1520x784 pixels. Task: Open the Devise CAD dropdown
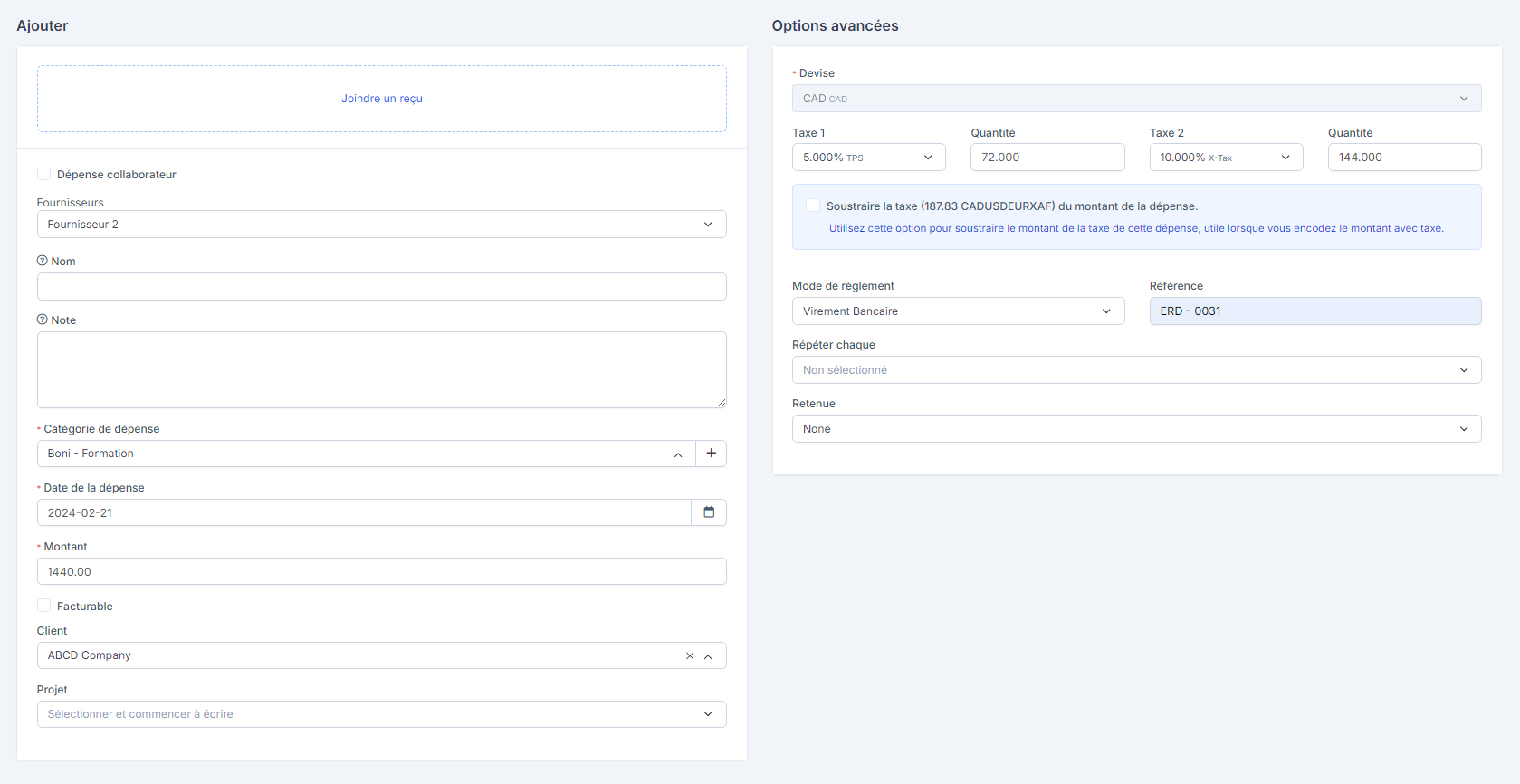[1136, 99]
